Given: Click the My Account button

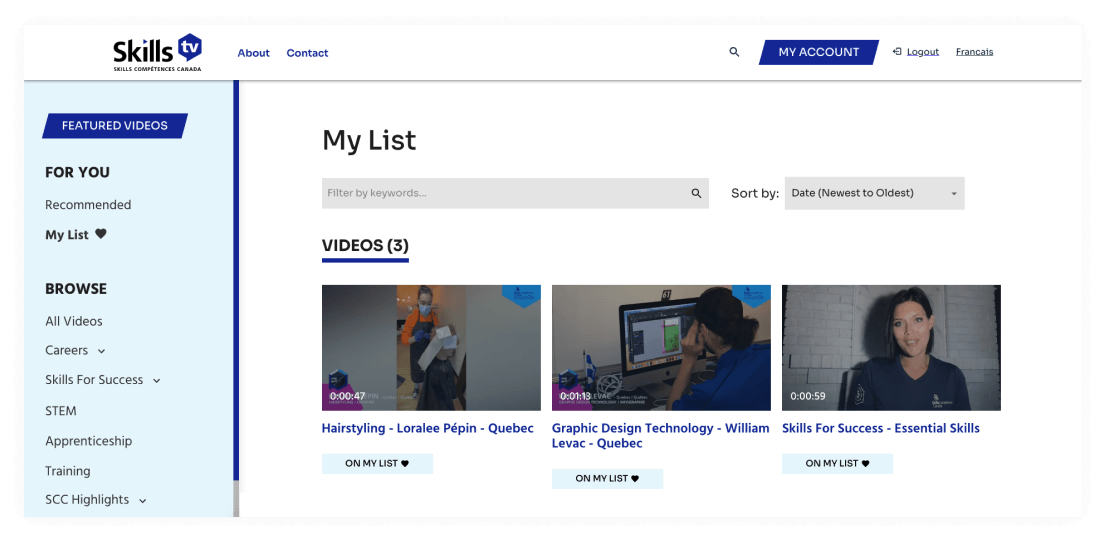Looking at the screenshot, I should (x=818, y=52).
